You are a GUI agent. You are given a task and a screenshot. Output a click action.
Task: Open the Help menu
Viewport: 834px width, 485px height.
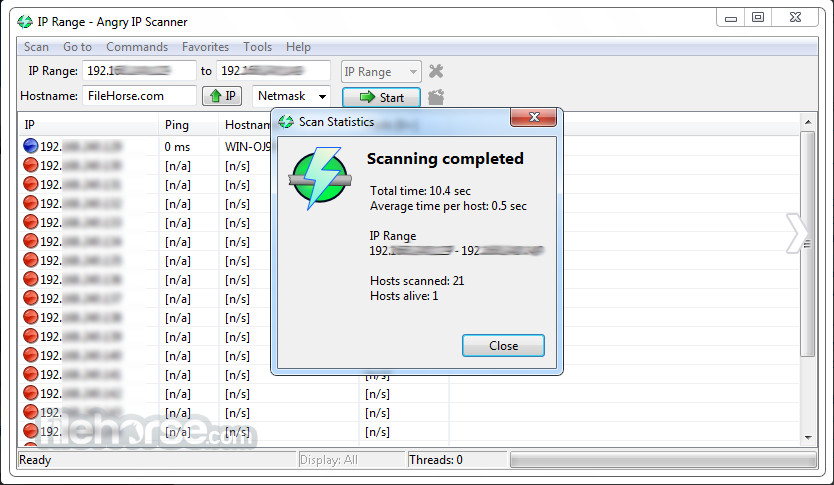(x=298, y=47)
